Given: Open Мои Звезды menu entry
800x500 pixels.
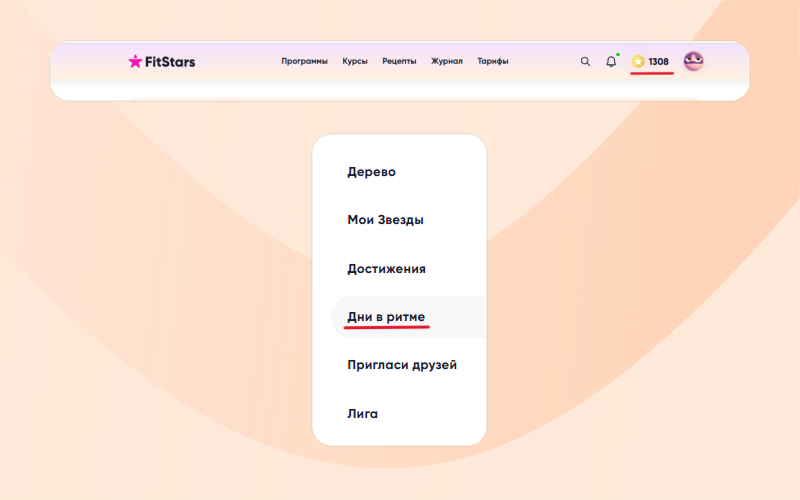Looking at the screenshot, I should tap(386, 220).
